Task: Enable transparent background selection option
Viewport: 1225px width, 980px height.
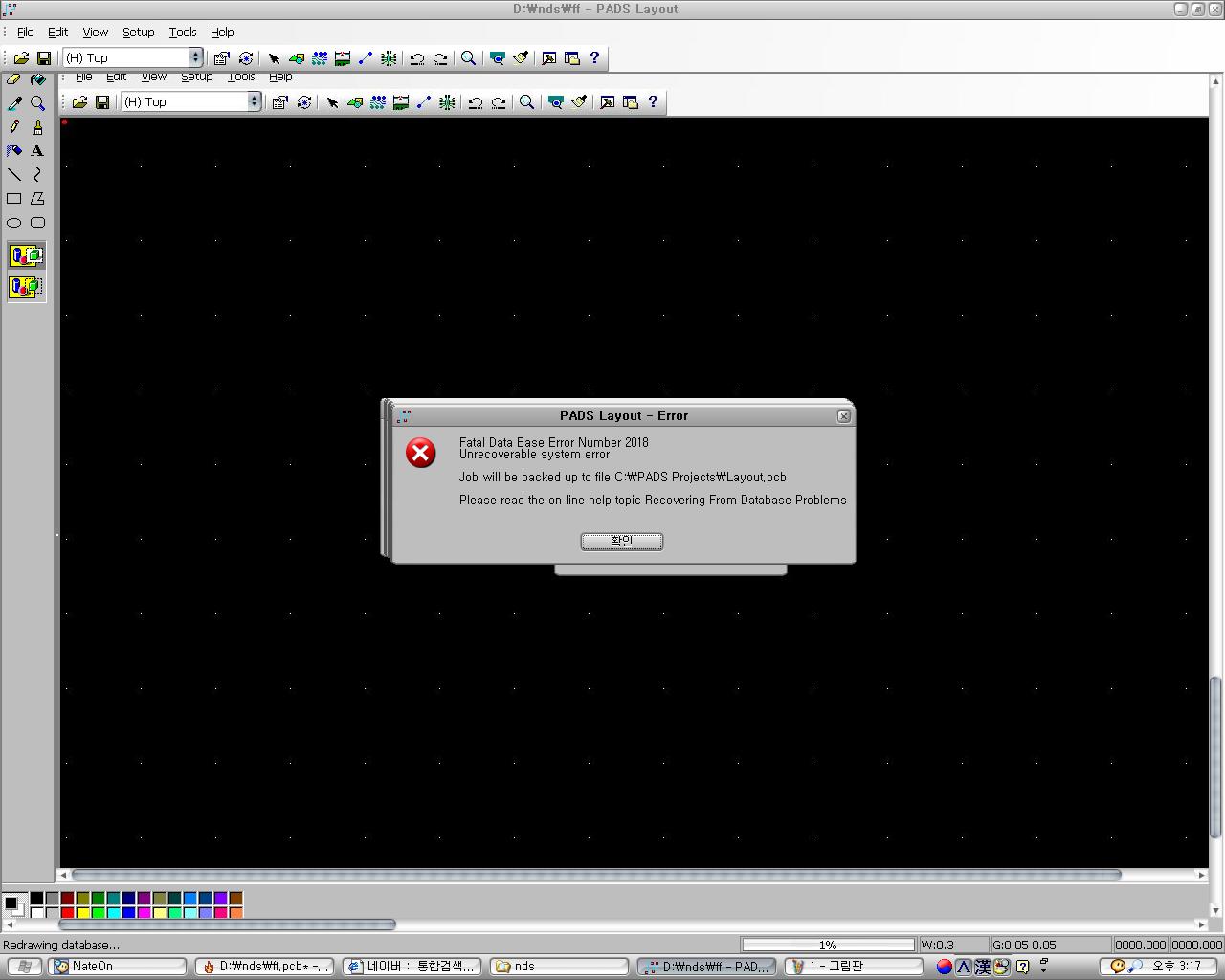Action: tap(27, 286)
